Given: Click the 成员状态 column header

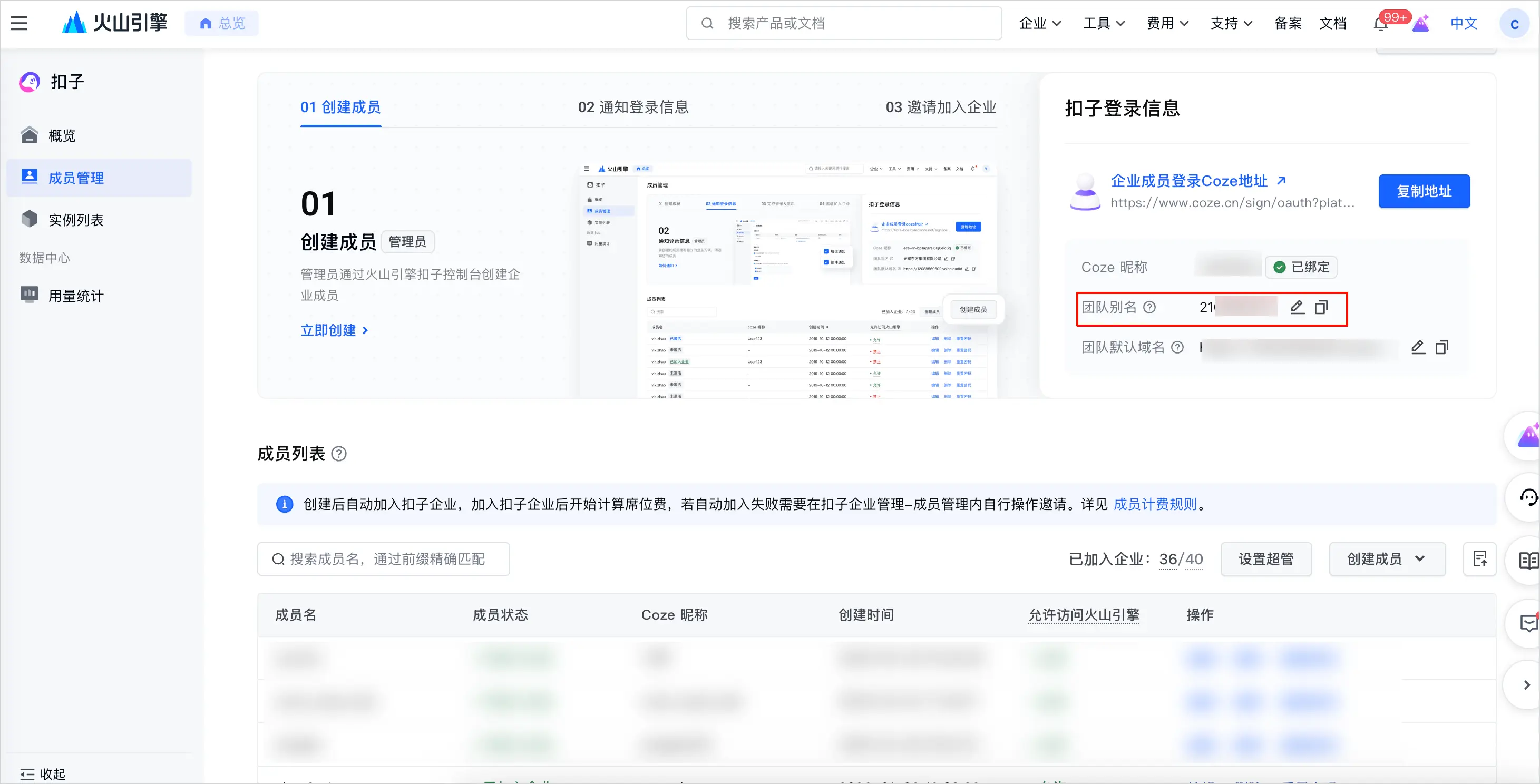Looking at the screenshot, I should pos(500,615).
